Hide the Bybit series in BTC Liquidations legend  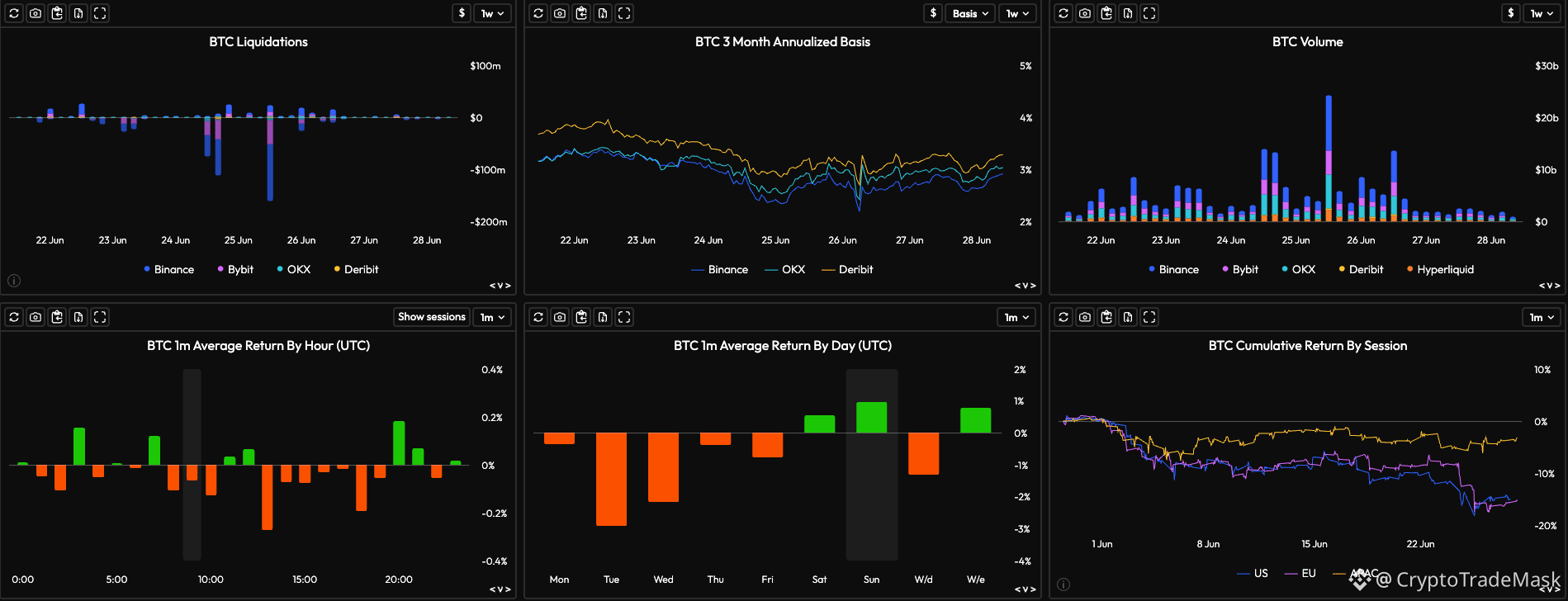pyautogui.click(x=235, y=270)
